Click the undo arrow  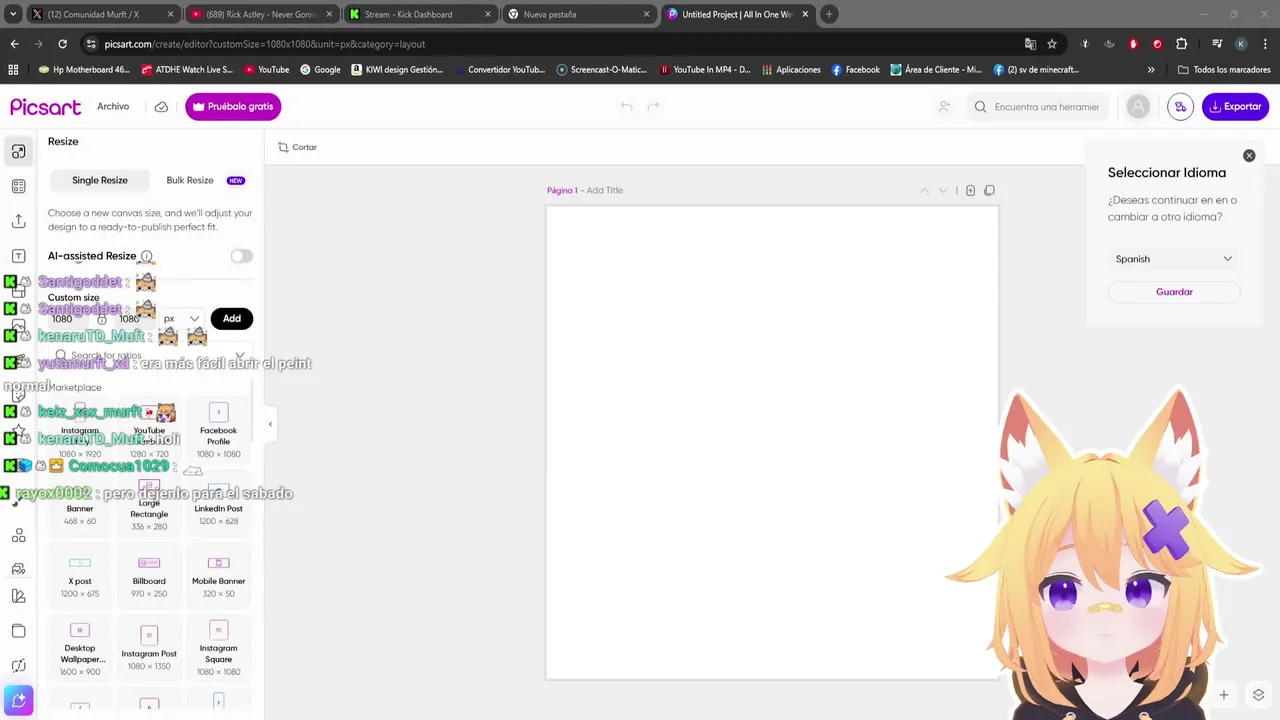pyautogui.click(x=626, y=107)
